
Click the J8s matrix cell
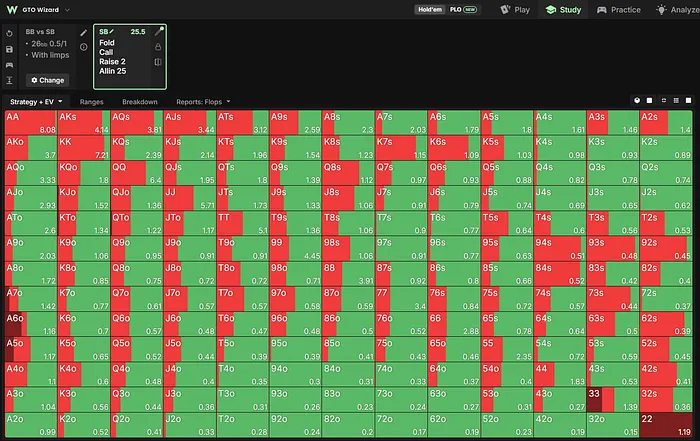pyautogui.click(x=348, y=199)
